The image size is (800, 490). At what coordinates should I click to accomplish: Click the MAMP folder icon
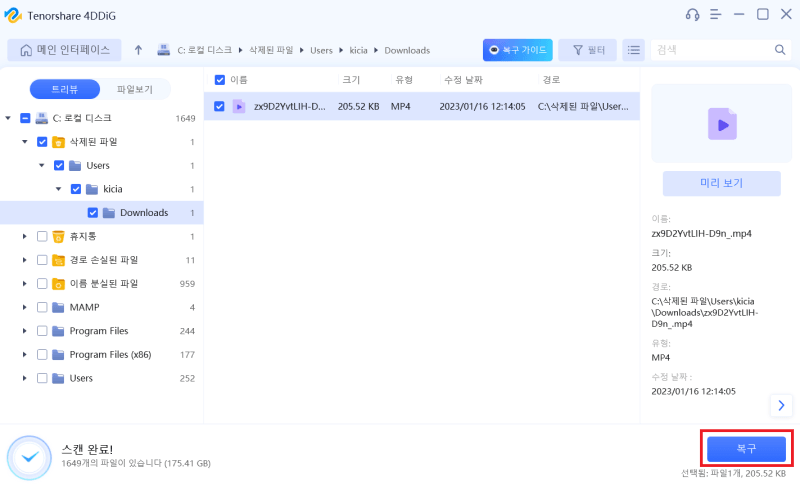pos(59,307)
